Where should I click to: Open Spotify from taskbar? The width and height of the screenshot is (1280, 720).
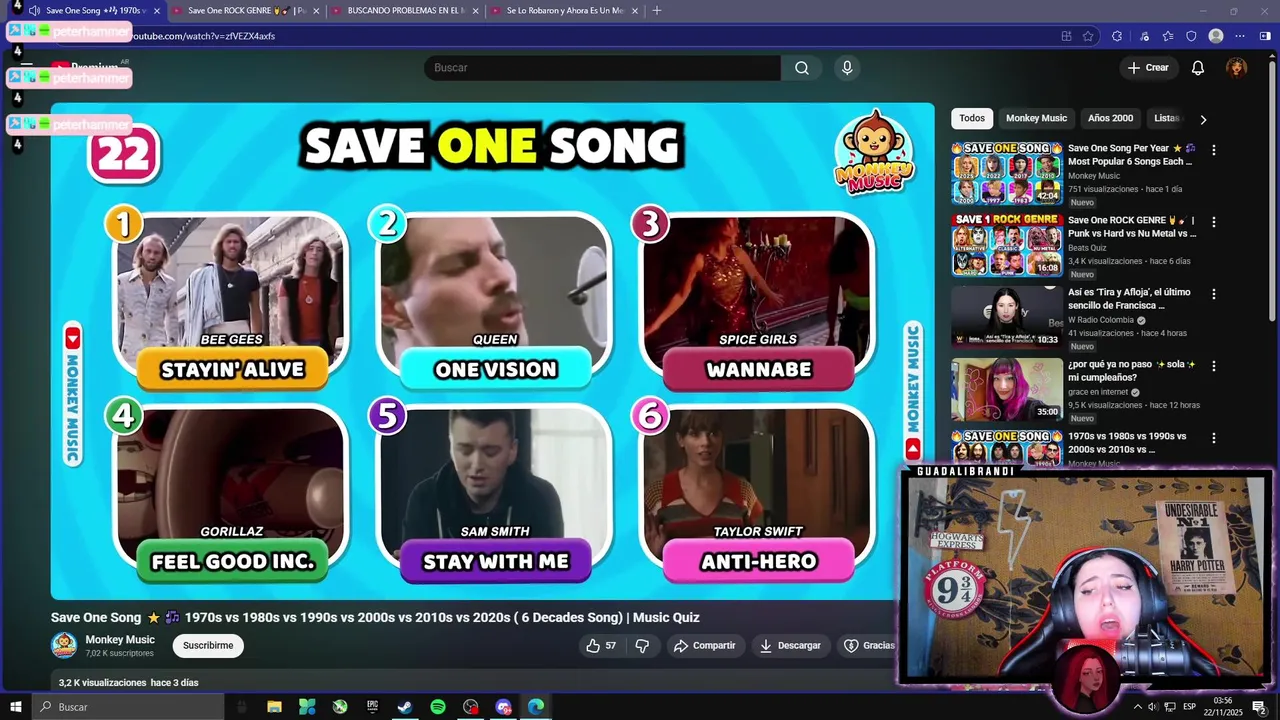tap(438, 707)
